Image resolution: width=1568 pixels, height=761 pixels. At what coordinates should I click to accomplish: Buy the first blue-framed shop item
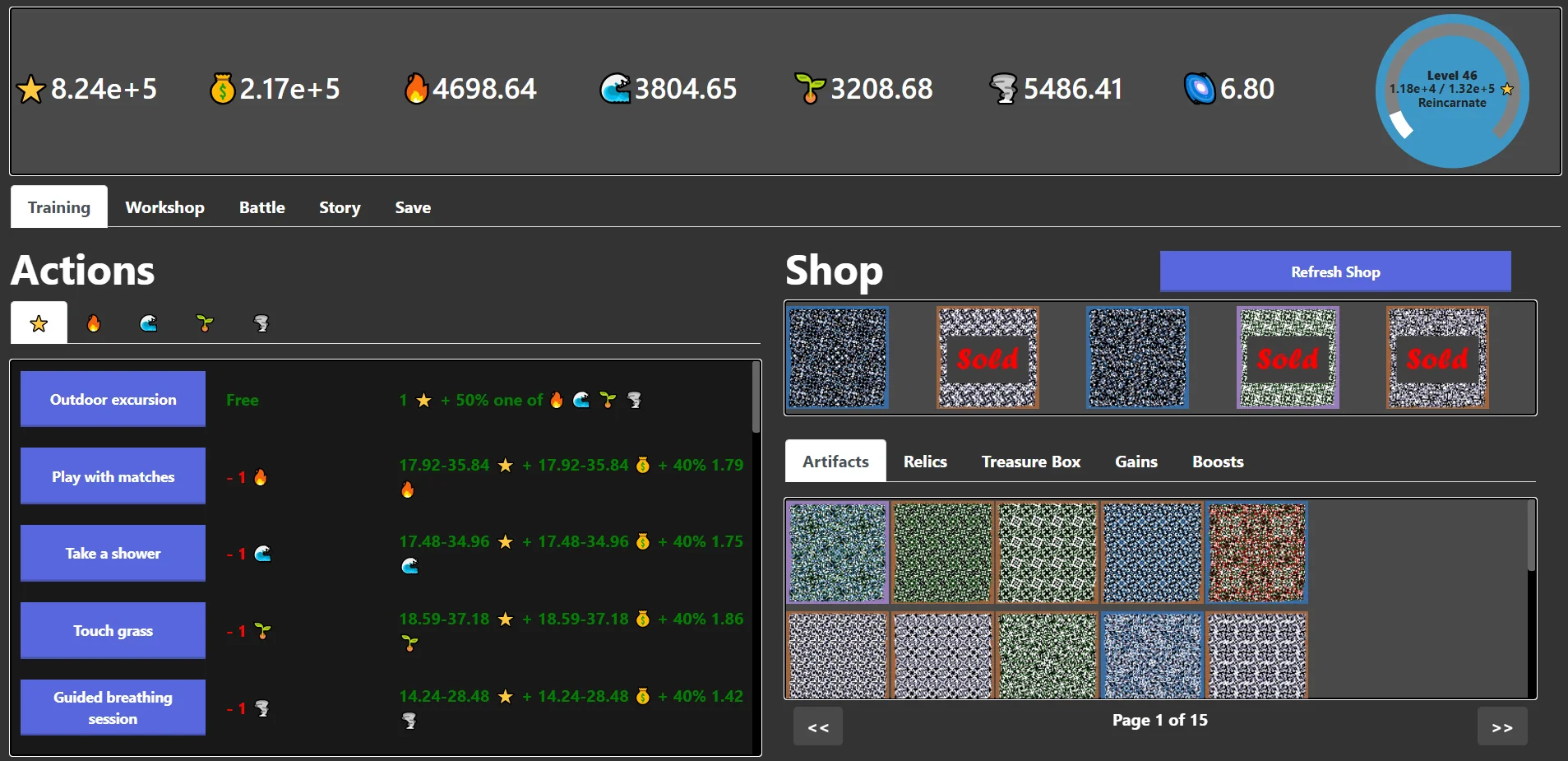(x=838, y=358)
